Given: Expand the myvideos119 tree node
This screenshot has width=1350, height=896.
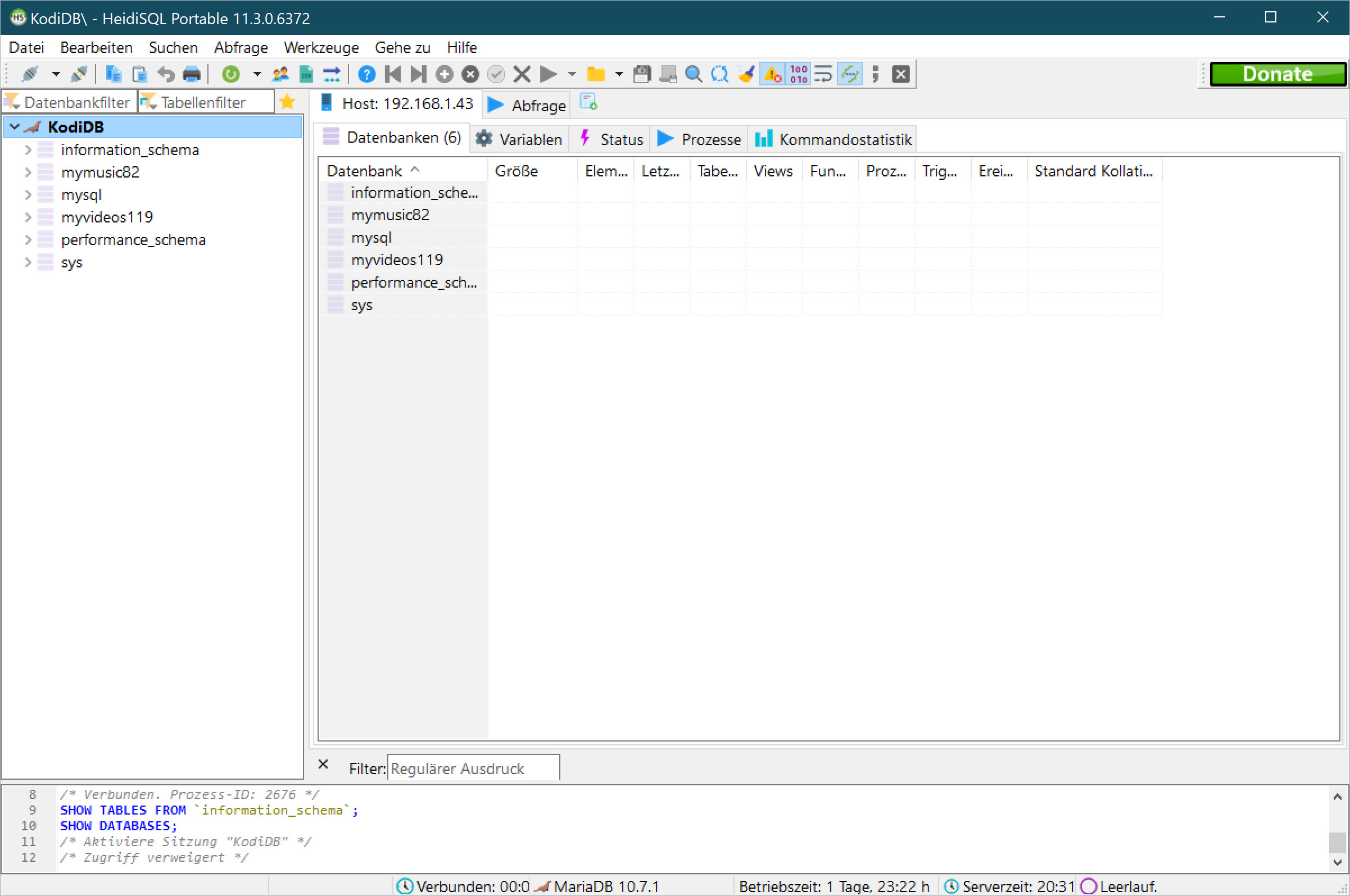Looking at the screenshot, I should click(x=28, y=217).
